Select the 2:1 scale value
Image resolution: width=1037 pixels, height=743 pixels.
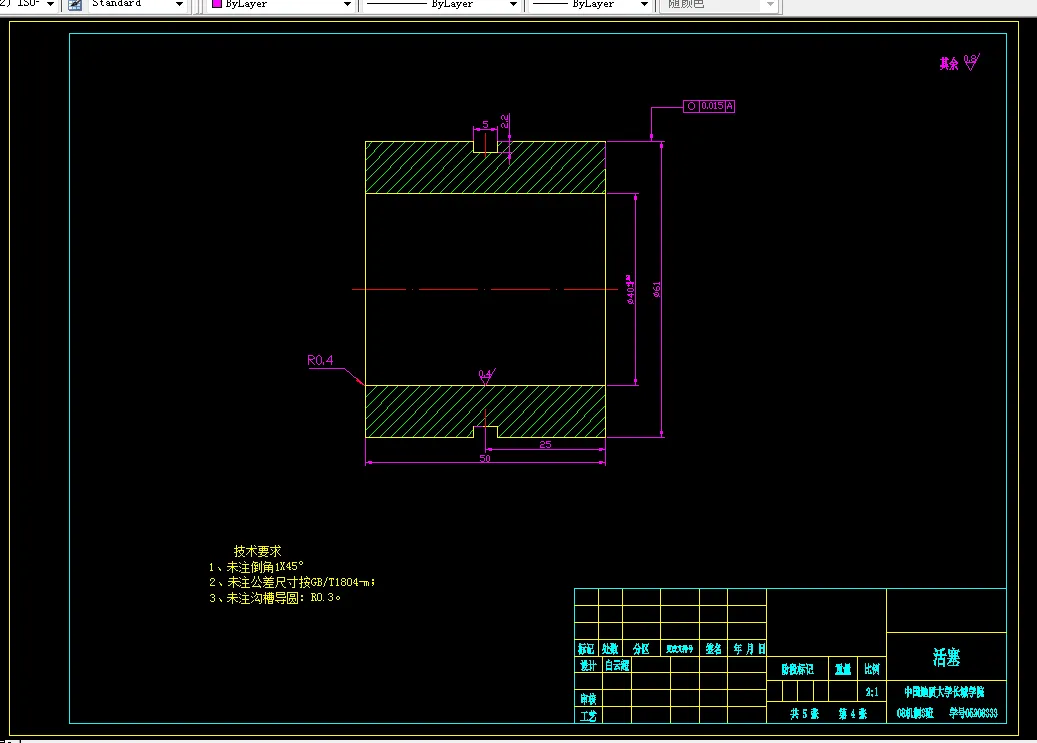(x=872, y=692)
